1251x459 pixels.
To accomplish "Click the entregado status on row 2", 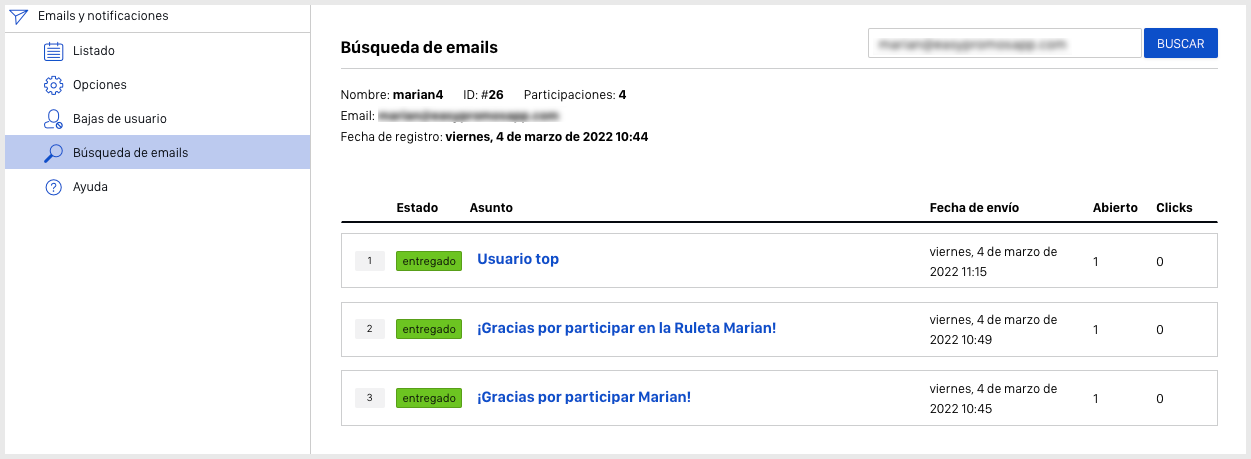I will (429, 329).
